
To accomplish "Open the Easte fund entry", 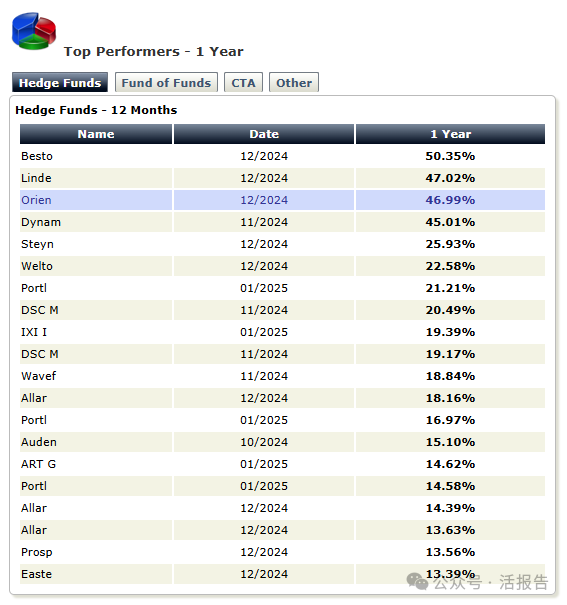I will coord(37,574).
